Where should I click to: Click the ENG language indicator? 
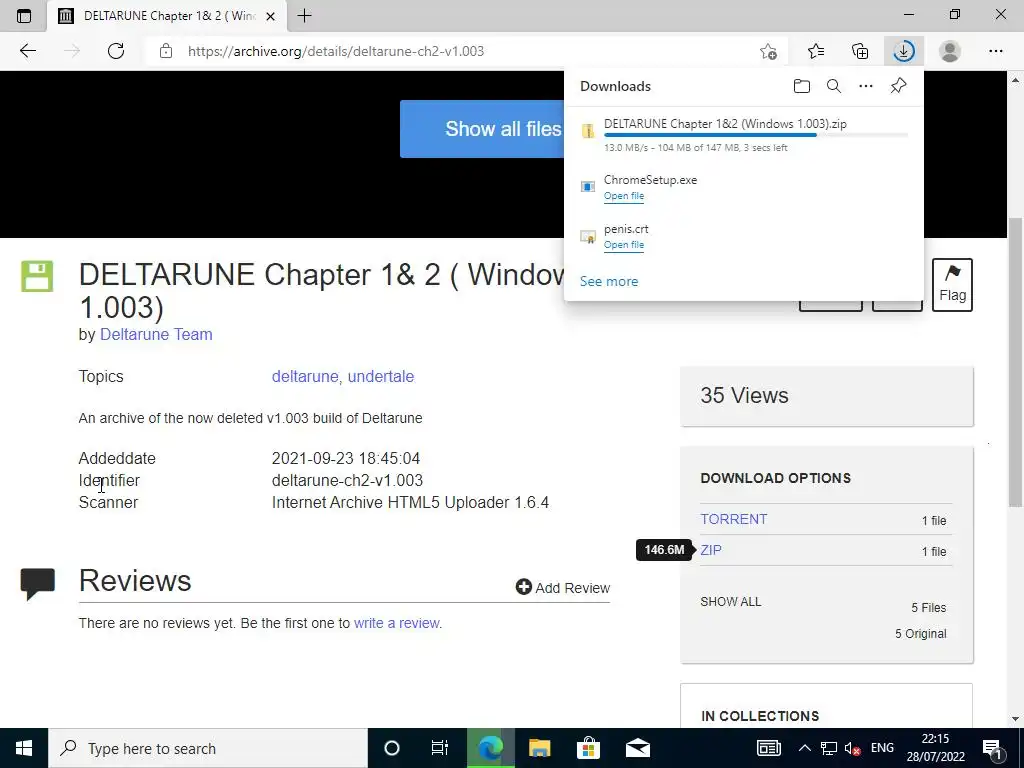(x=882, y=748)
